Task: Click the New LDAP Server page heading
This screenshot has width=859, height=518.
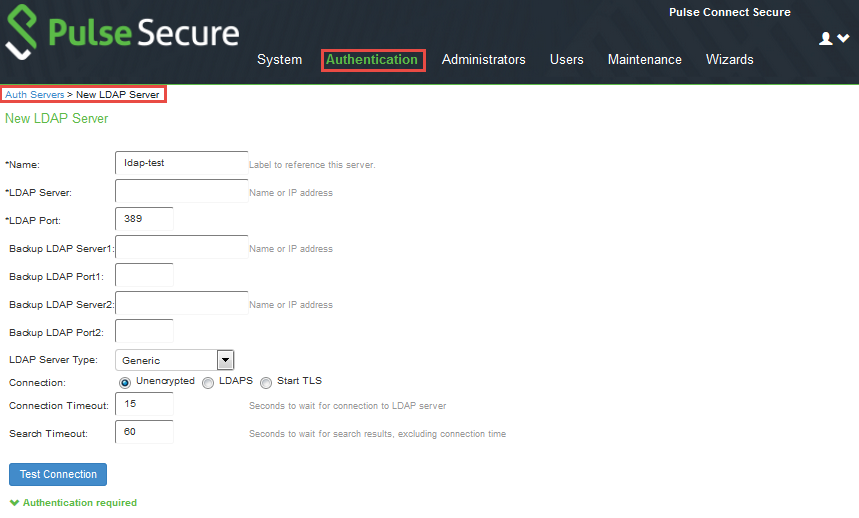Action: point(56,118)
